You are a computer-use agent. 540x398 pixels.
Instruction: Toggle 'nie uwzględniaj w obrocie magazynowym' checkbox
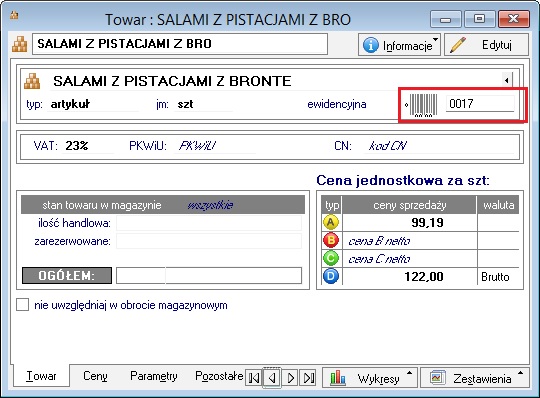[x=23, y=305]
